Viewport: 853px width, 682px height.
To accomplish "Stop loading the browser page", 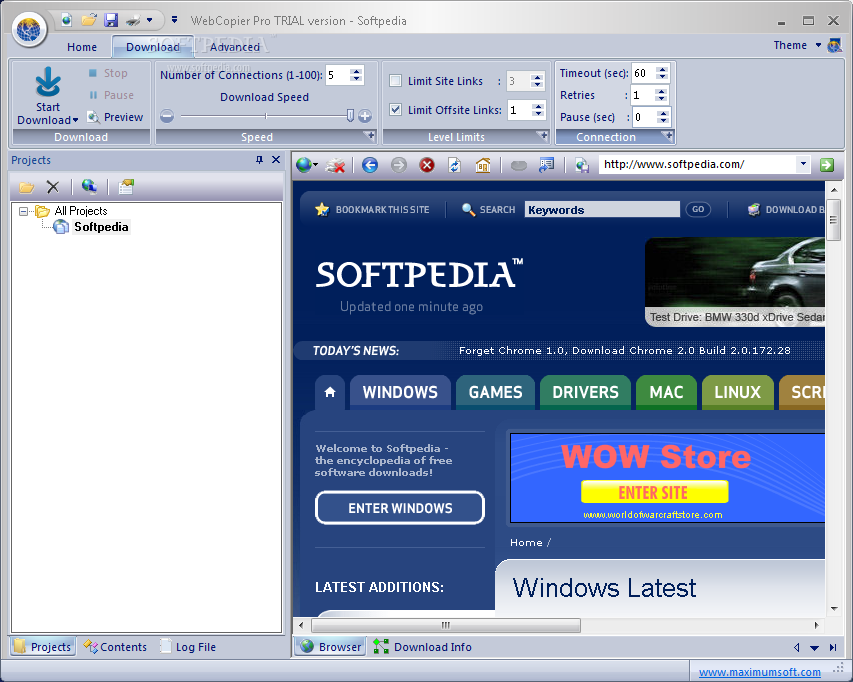I will tap(427, 165).
